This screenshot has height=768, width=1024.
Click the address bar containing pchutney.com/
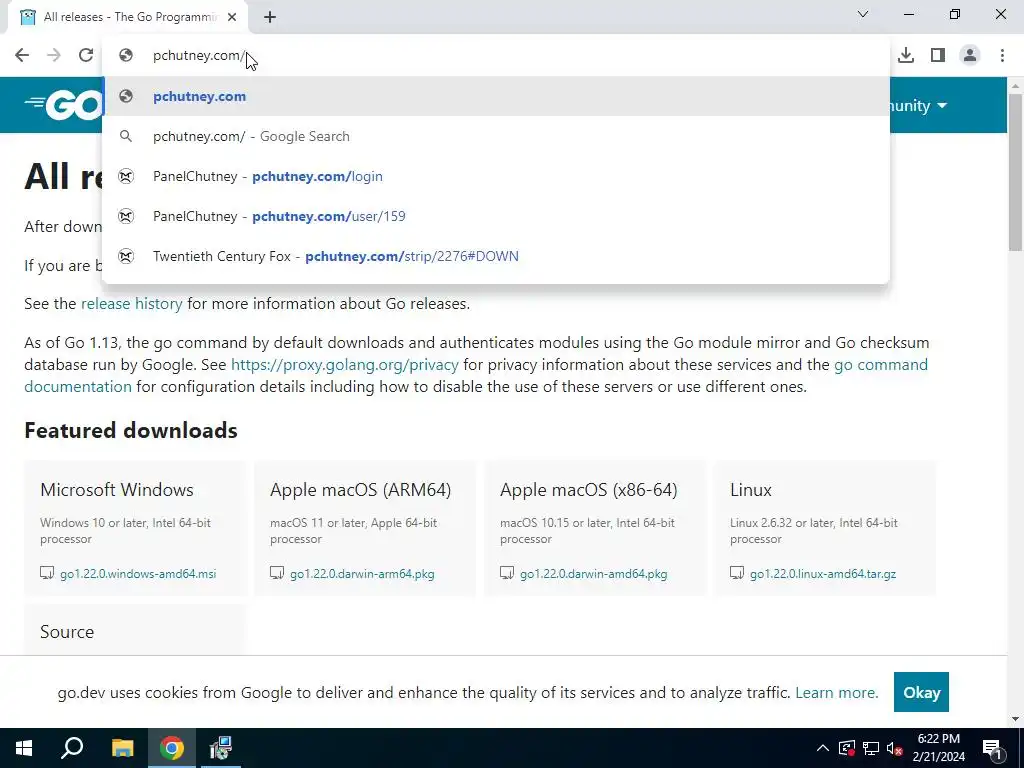coord(496,56)
